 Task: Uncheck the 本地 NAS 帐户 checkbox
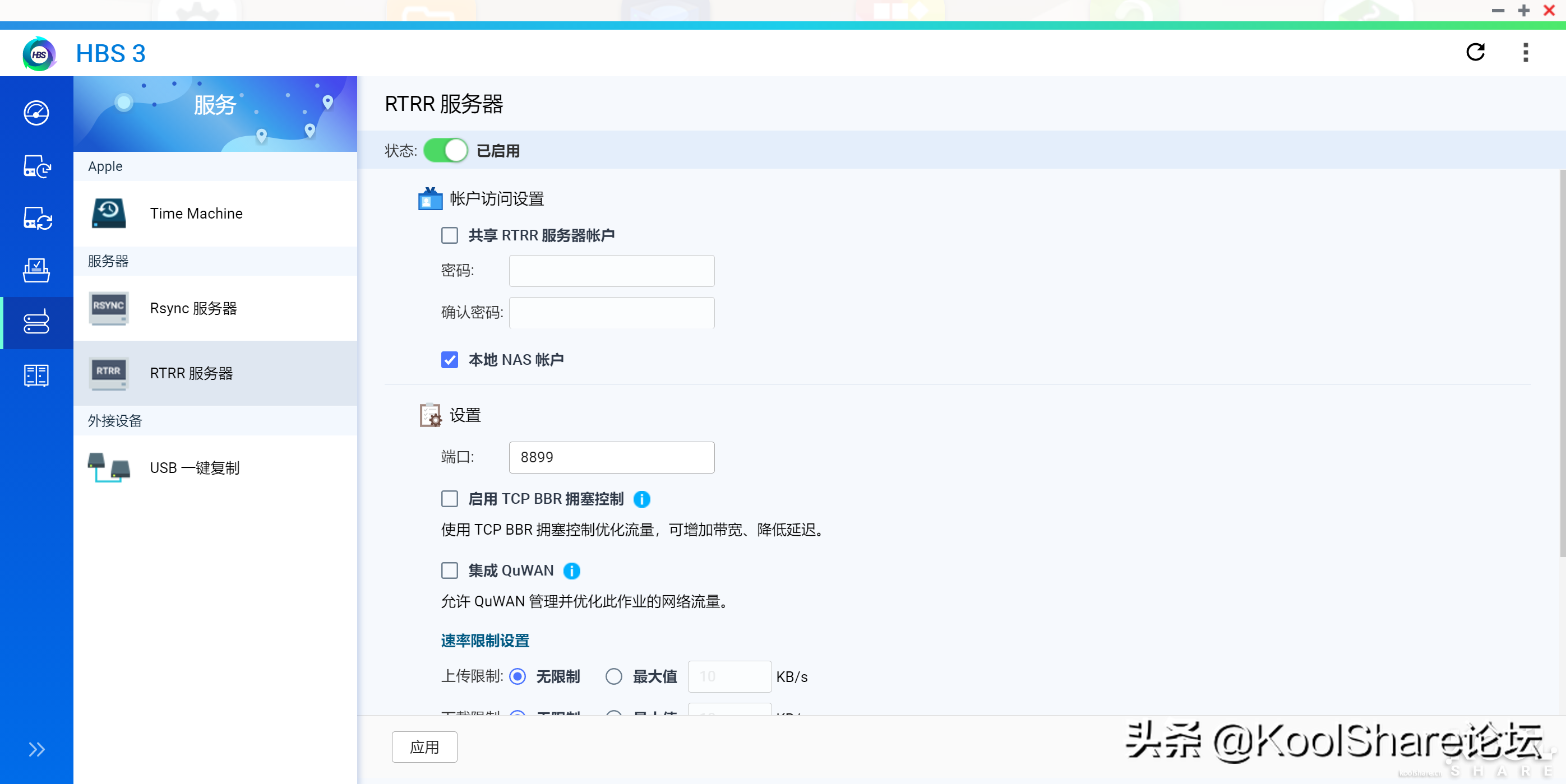tap(449, 360)
